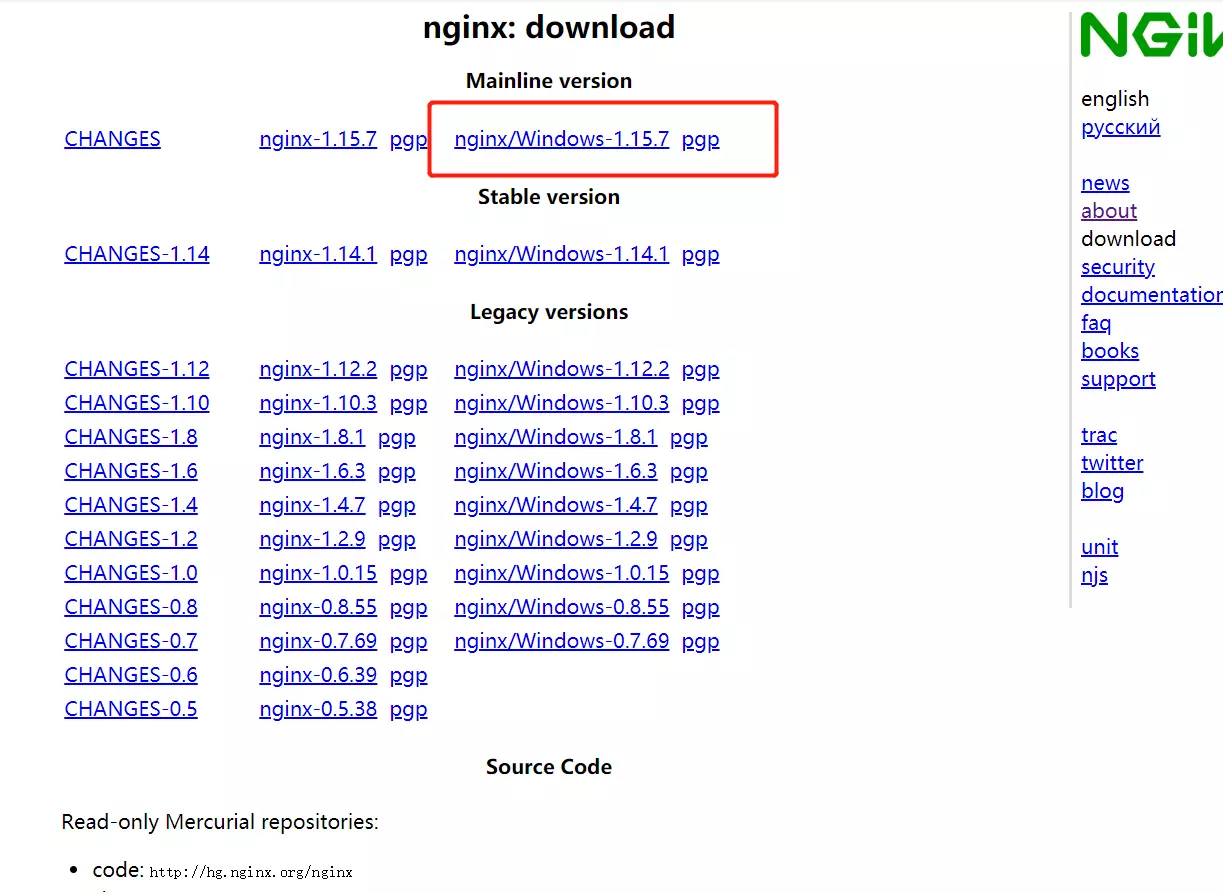Visit the about page

[x=1108, y=211]
